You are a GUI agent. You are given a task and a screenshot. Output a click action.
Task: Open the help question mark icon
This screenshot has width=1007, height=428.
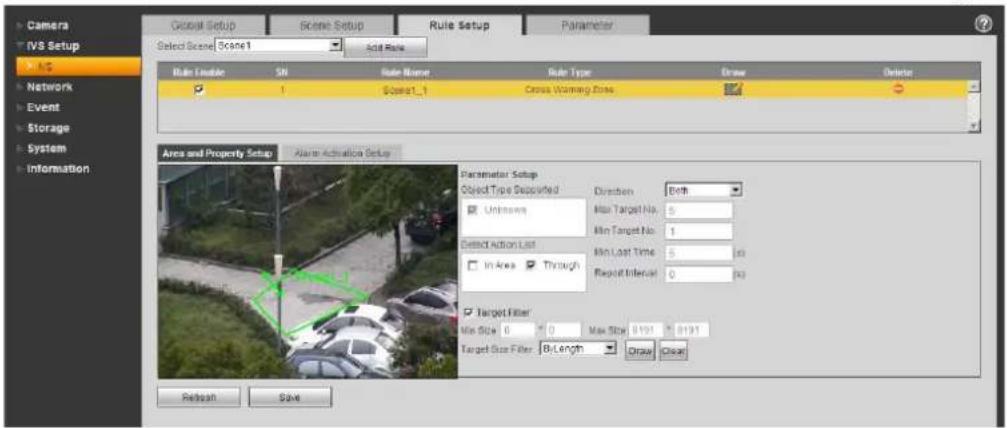click(x=981, y=23)
